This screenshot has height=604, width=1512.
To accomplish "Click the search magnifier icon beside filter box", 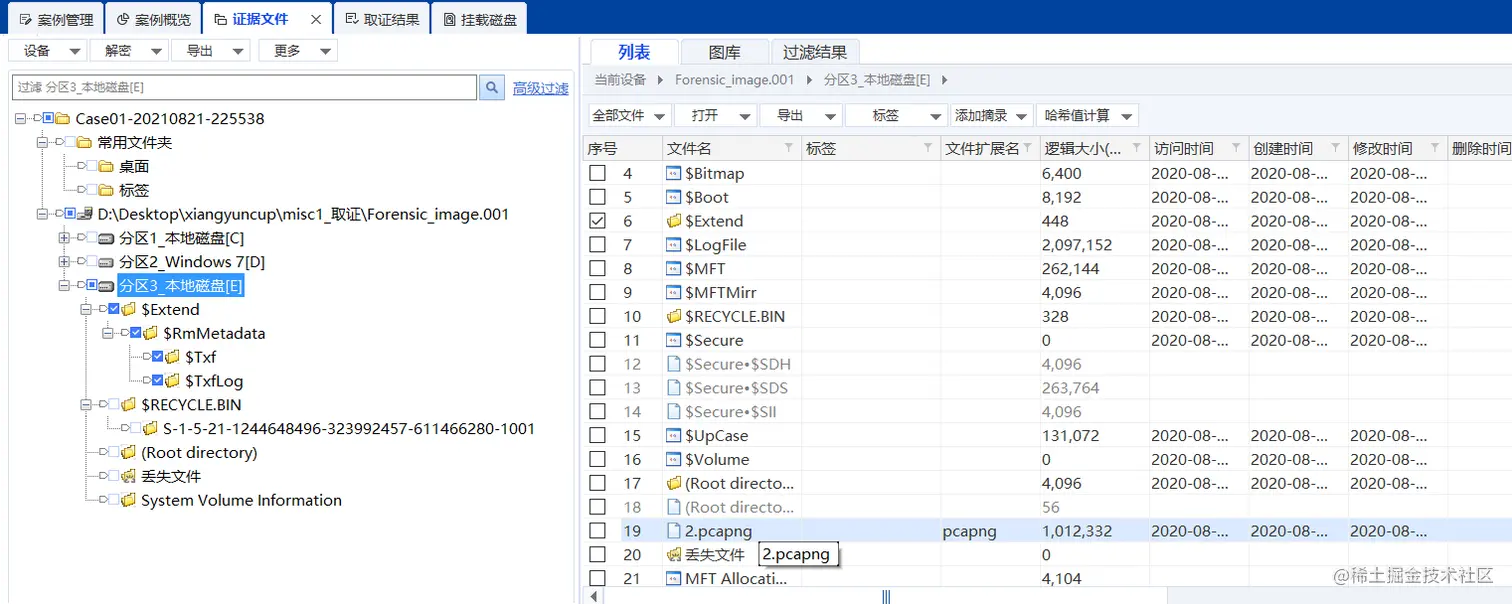I will [491, 88].
